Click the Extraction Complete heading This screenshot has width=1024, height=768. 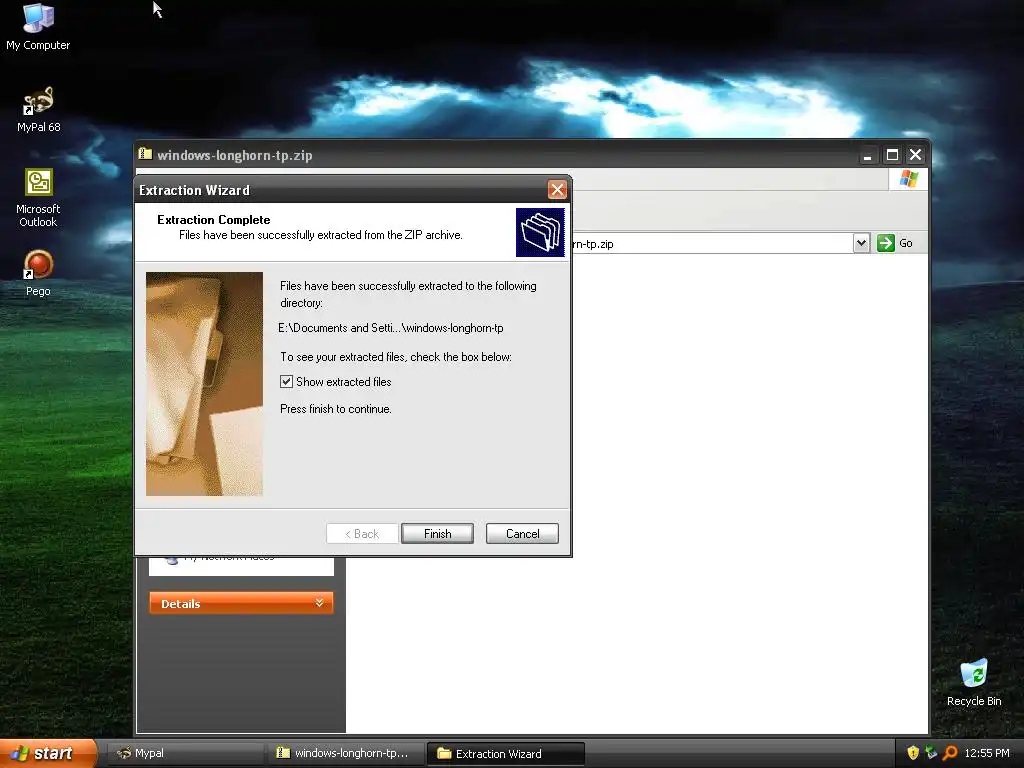(x=214, y=219)
